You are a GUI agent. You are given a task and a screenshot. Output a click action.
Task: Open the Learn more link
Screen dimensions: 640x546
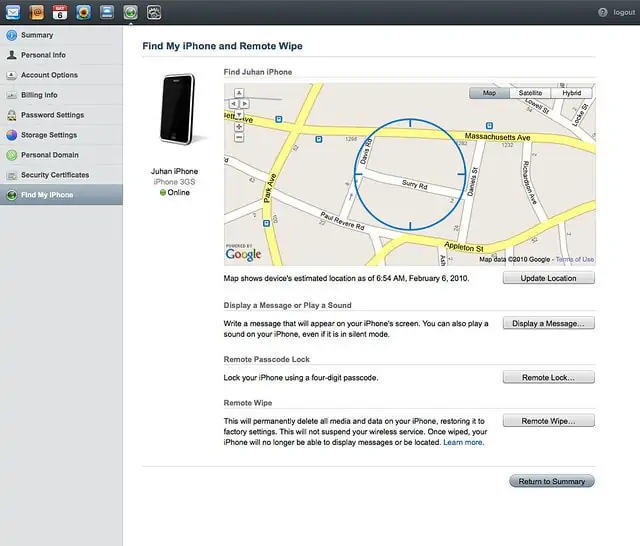(463, 442)
